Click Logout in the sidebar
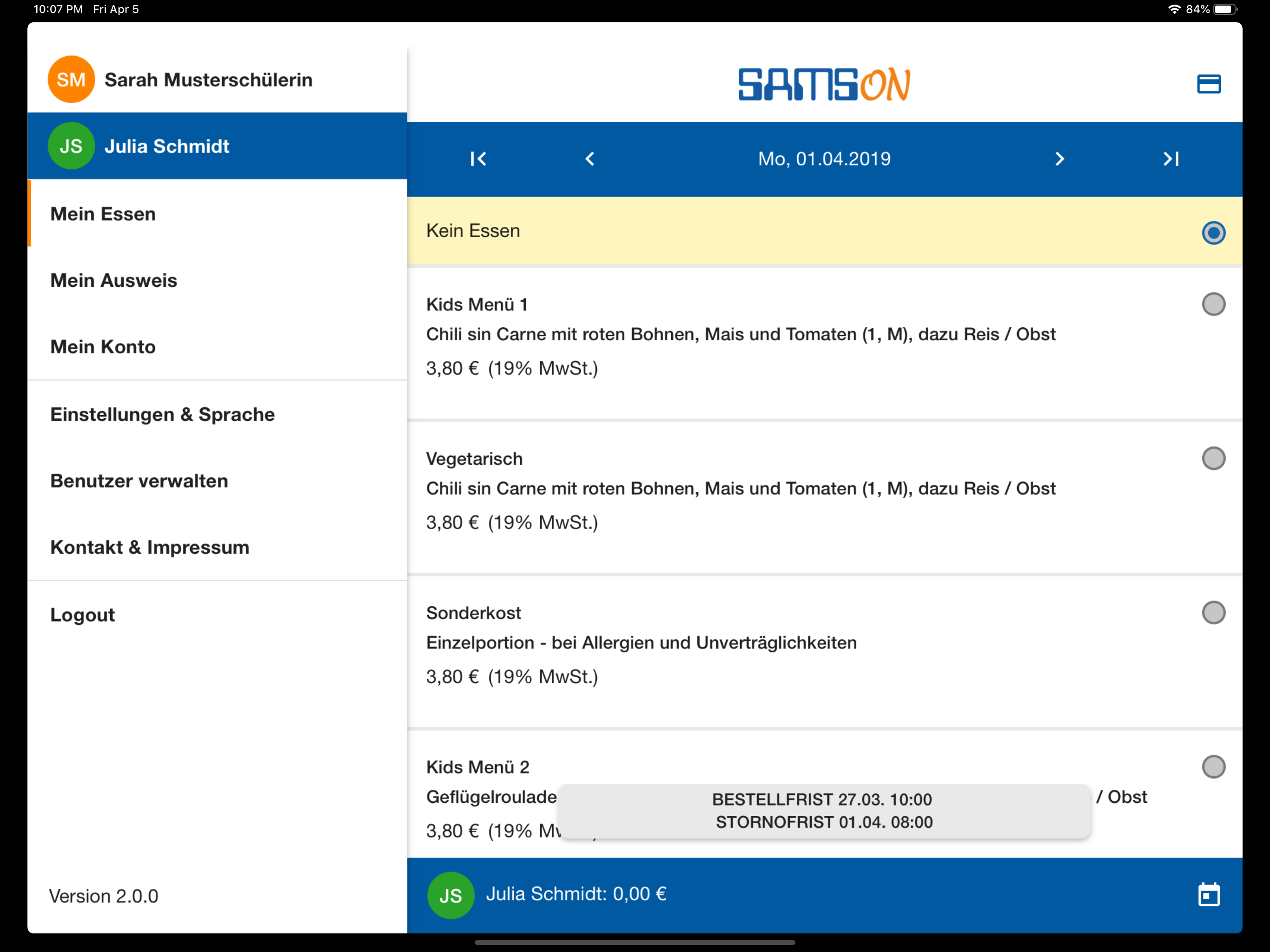 83,615
